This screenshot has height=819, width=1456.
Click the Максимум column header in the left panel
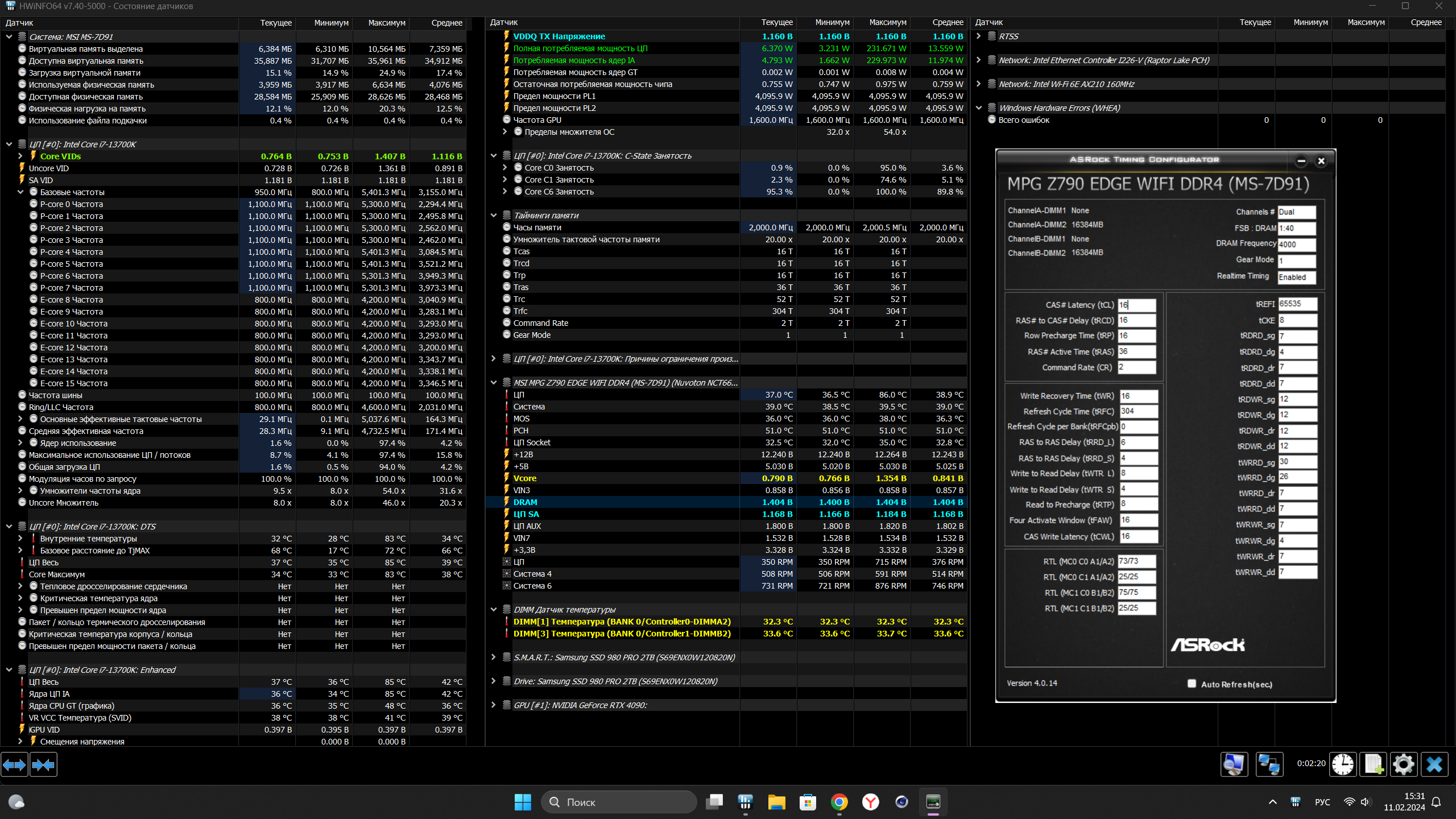click(x=386, y=23)
